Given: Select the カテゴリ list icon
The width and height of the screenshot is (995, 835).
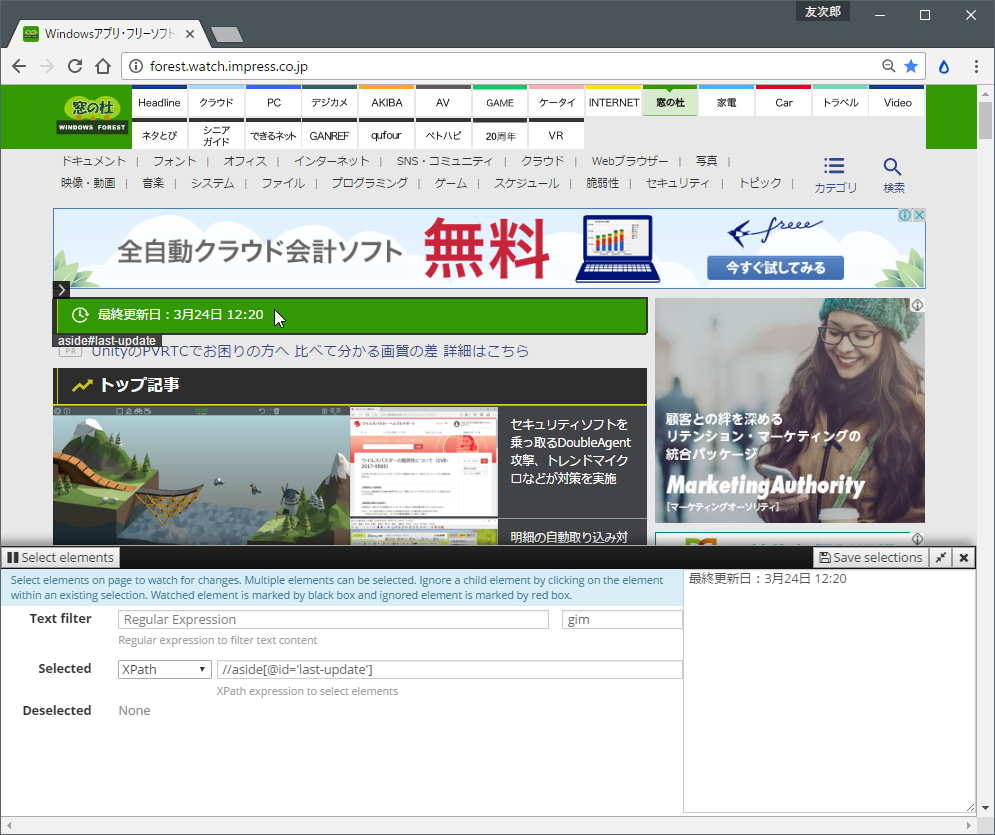Looking at the screenshot, I should click(x=835, y=166).
